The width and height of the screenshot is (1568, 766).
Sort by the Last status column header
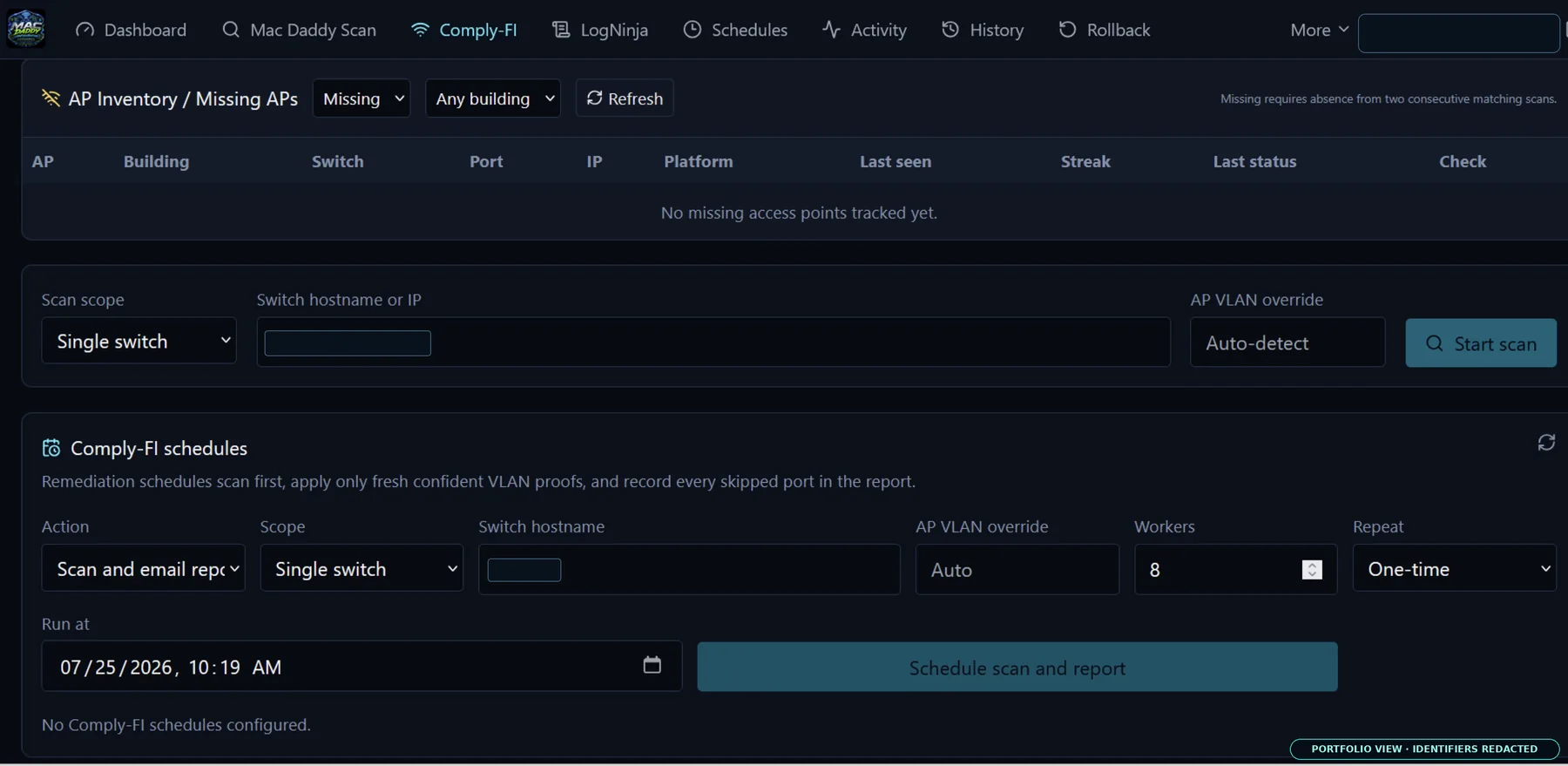point(1254,161)
